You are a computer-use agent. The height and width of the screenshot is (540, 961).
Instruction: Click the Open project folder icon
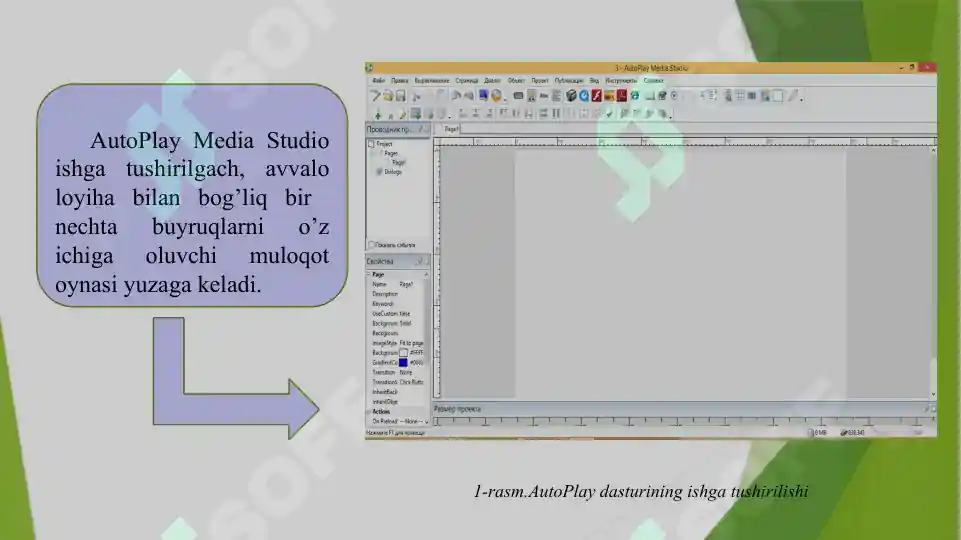tap(388, 96)
